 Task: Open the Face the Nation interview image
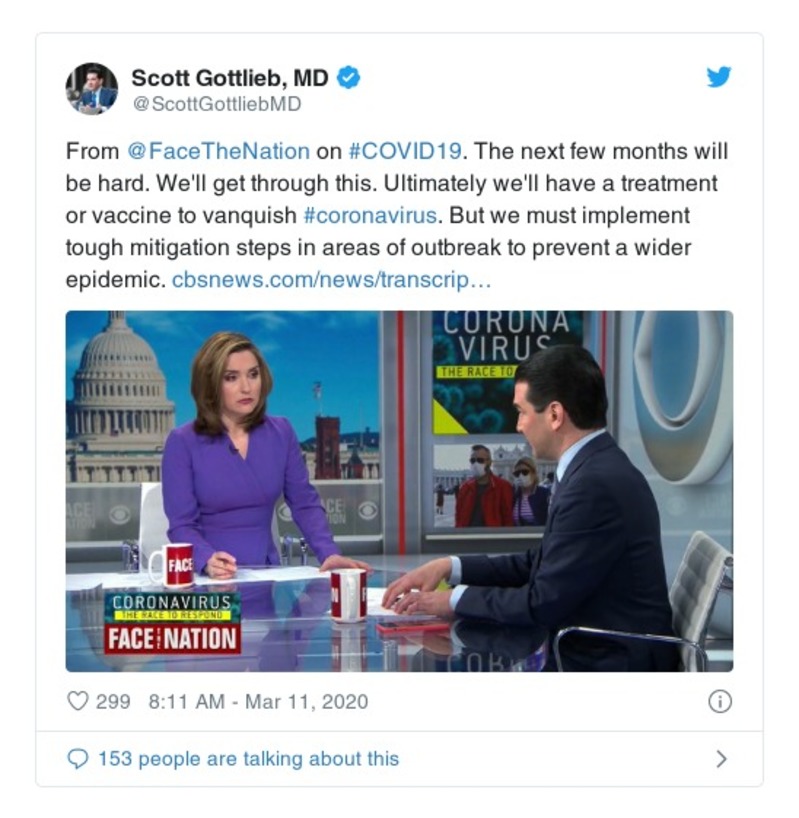click(x=400, y=491)
